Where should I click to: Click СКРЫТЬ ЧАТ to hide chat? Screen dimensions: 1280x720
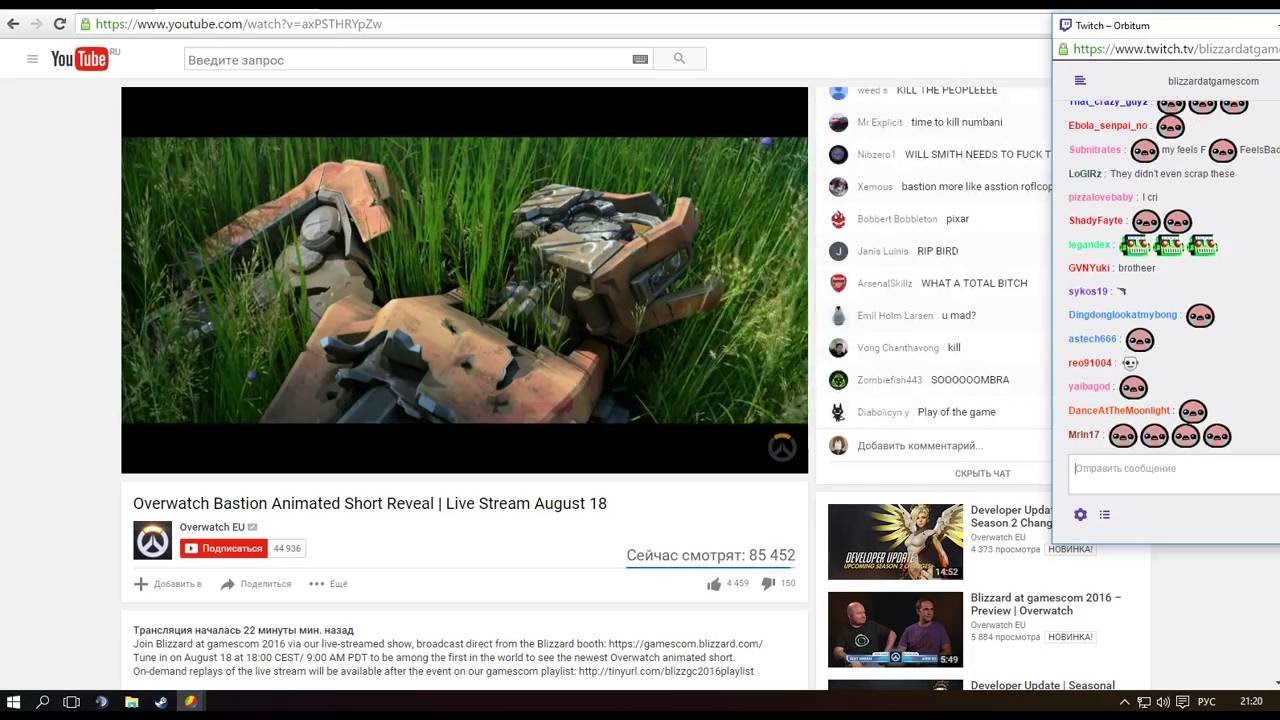[983, 474]
